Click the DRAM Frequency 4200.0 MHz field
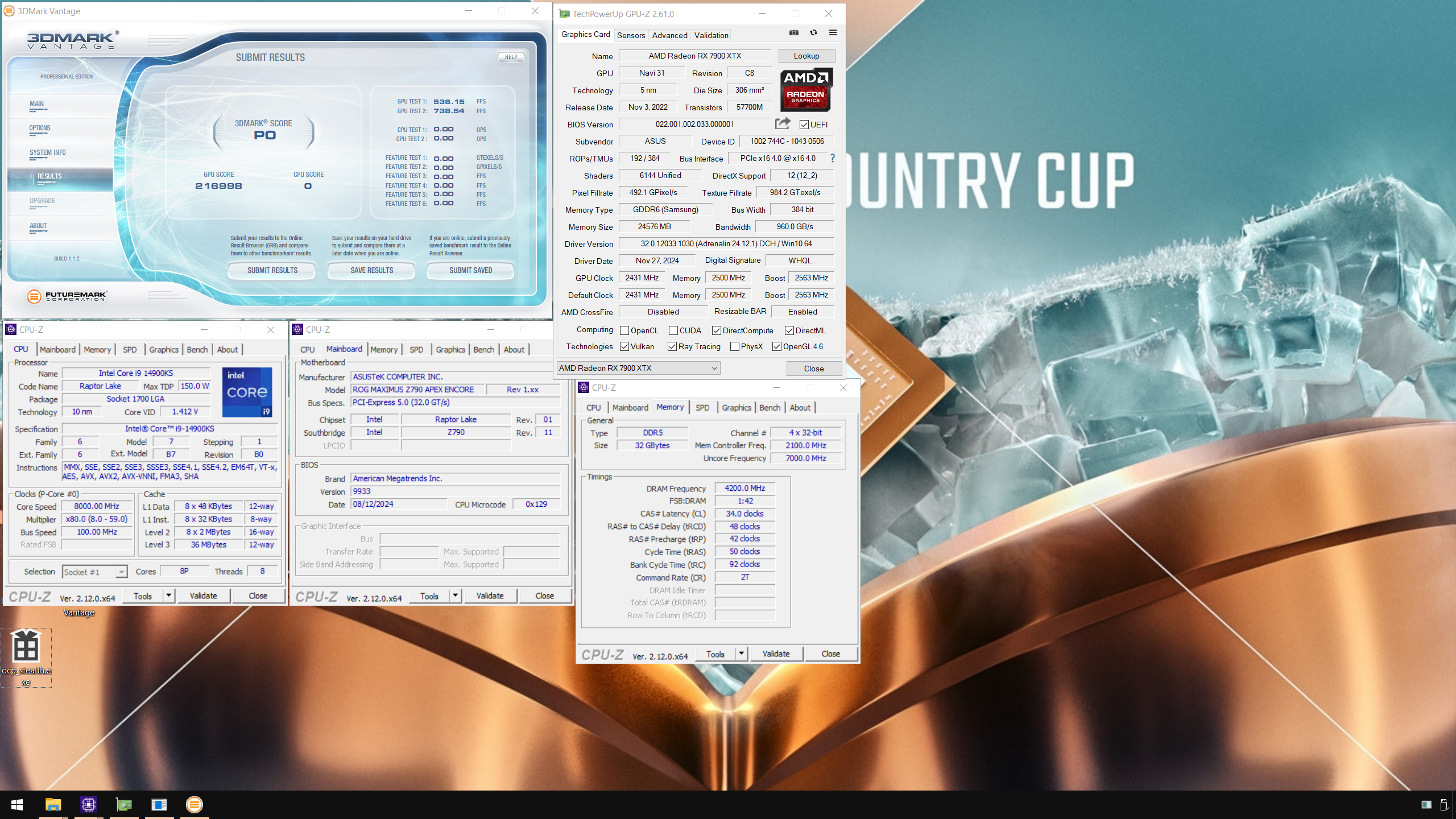Viewport: 1456px width, 819px height. 744,488
